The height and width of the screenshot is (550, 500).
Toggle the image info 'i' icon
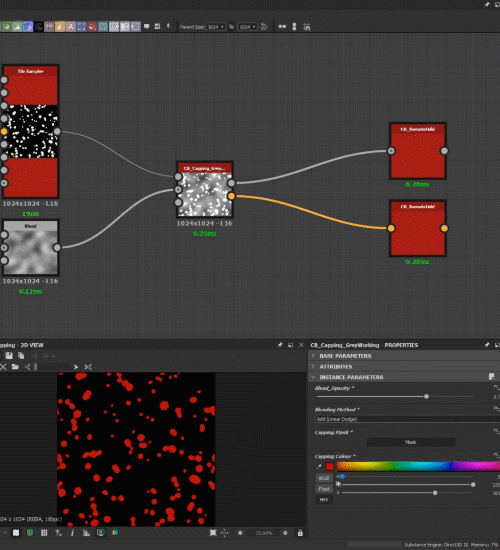coord(72,533)
